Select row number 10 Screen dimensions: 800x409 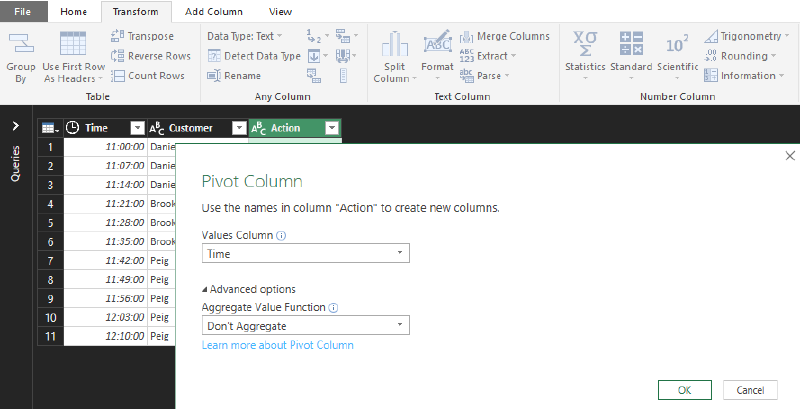click(x=51, y=318)
